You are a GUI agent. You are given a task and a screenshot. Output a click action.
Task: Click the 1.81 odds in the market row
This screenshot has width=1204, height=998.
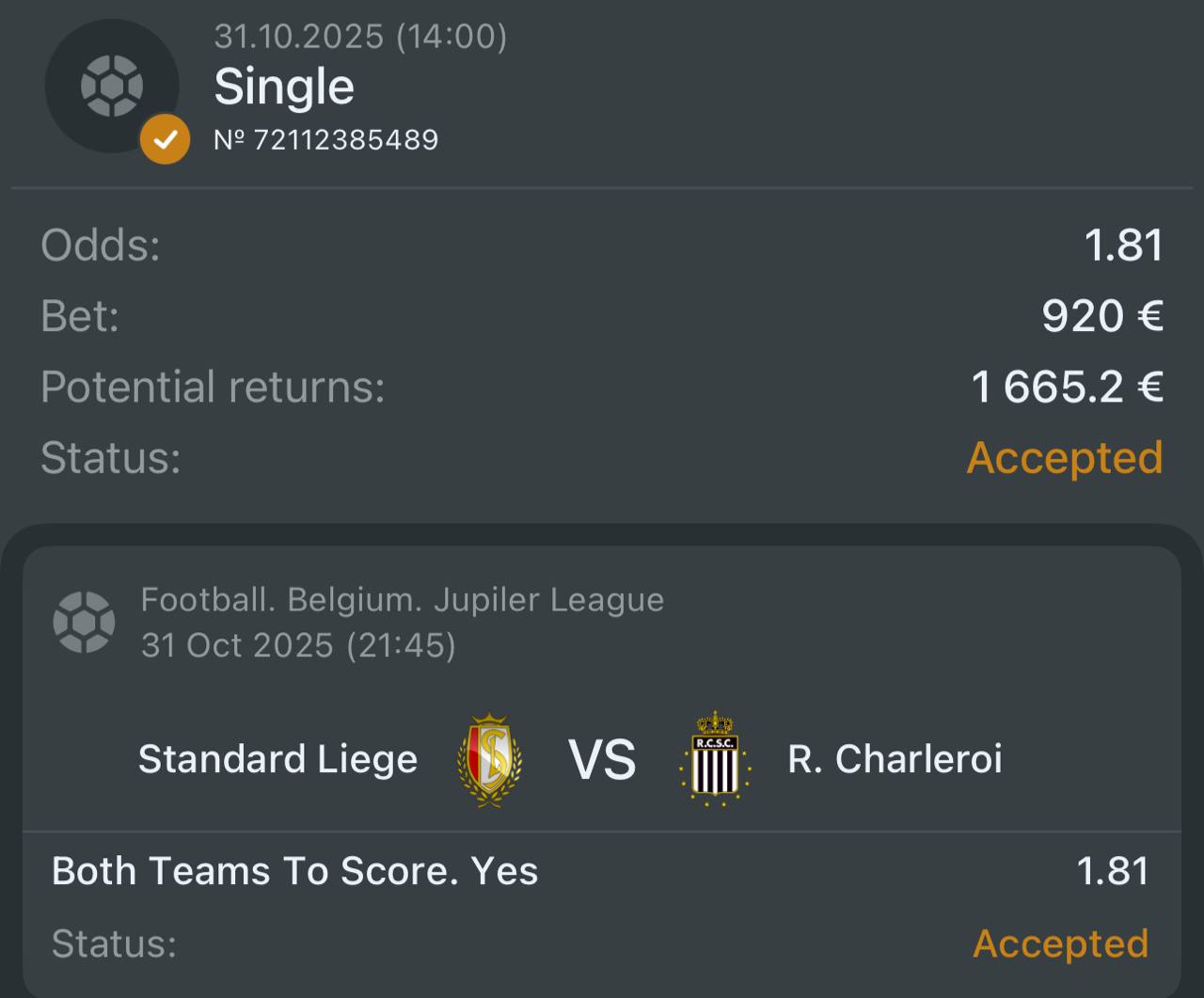tap(1113, 871)
